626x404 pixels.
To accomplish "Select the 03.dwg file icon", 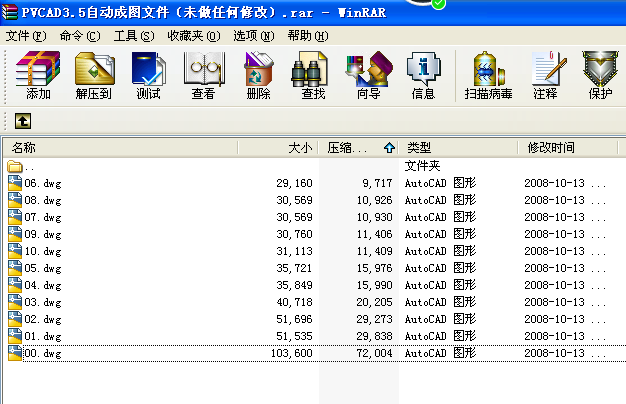I will tap(15, 302).
